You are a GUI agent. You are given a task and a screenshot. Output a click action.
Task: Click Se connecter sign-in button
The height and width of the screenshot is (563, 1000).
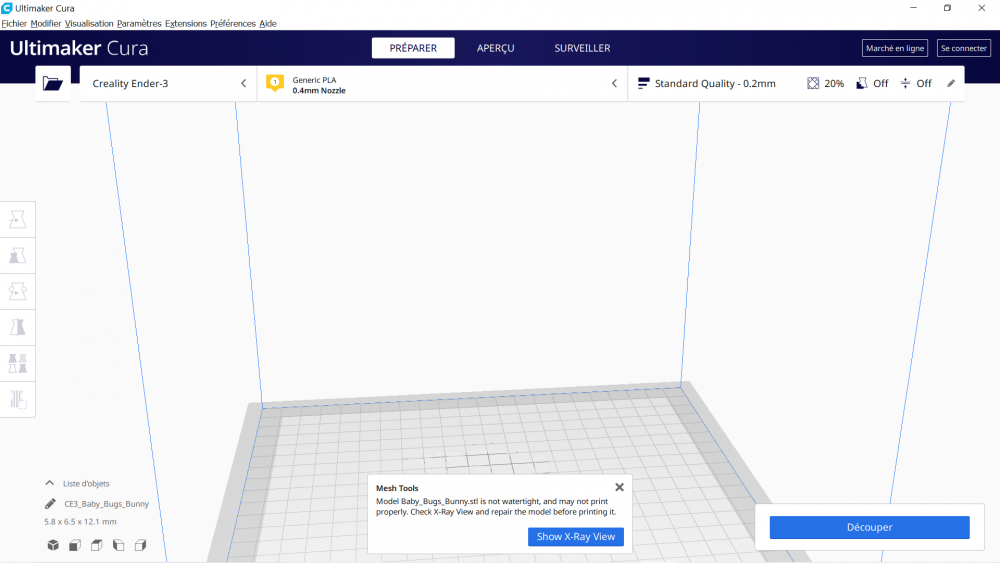(x=964, y=48)
